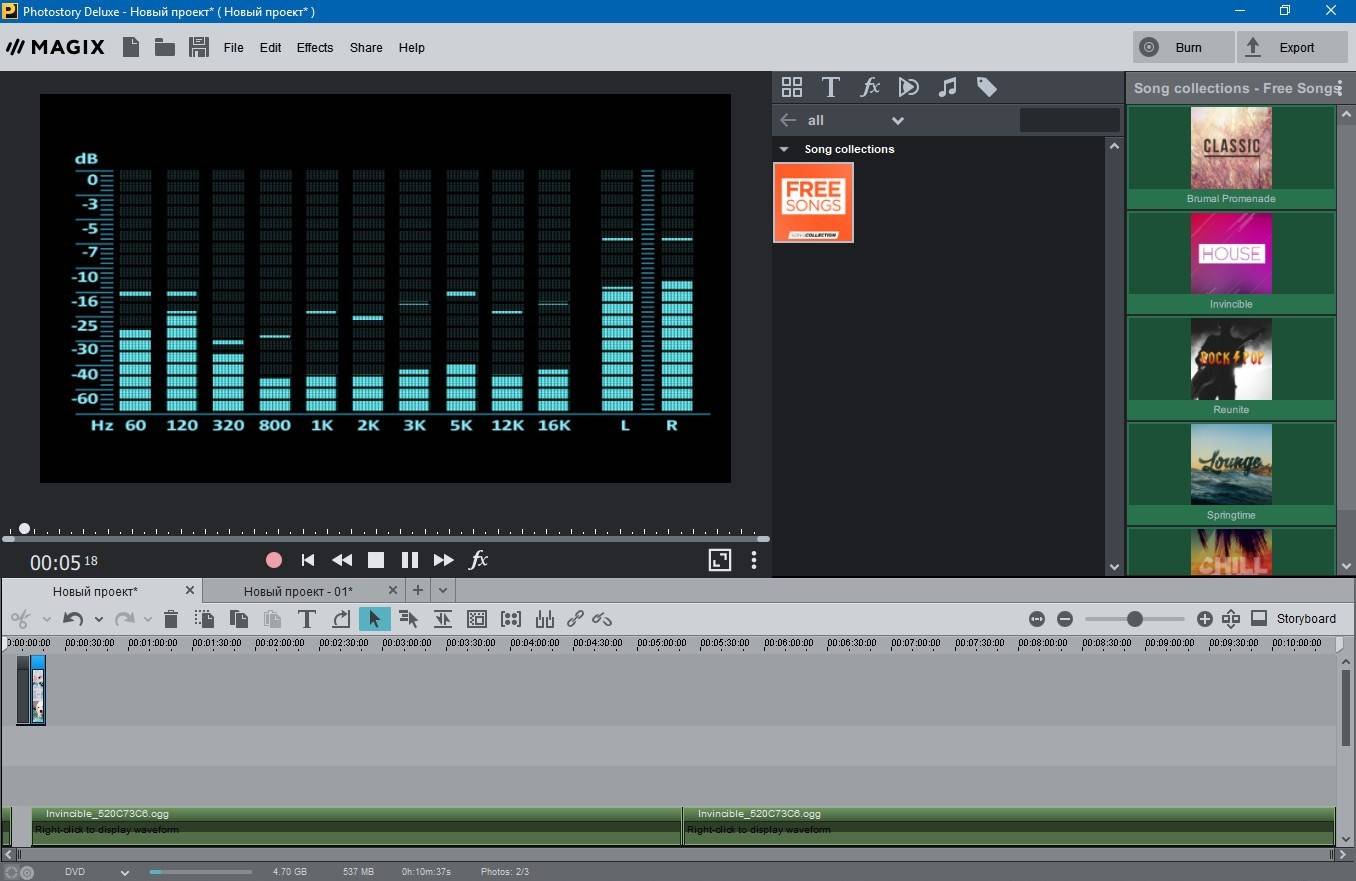Click the grouped-frame icon in timeline toolbar
The image size is (1356, 881).
[477, 619]
